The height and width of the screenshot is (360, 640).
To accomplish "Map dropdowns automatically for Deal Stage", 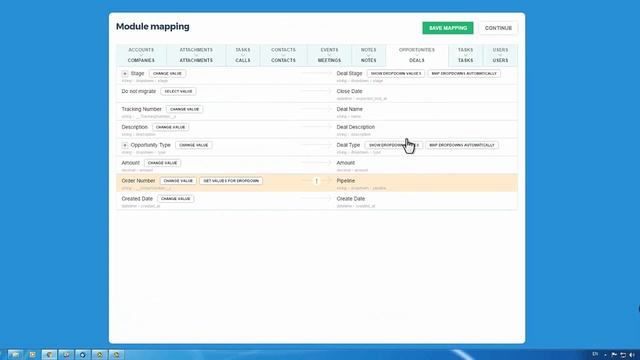I will coord(464,73).
